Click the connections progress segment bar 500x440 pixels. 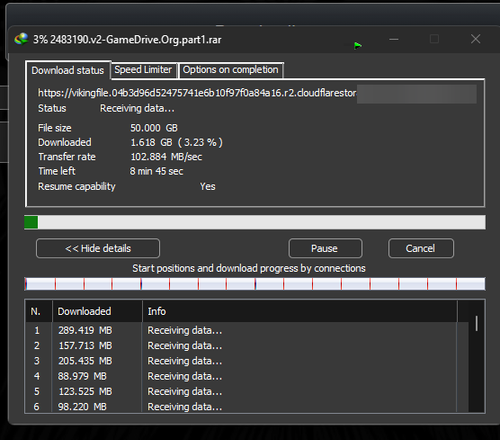(x=255, y=284)
